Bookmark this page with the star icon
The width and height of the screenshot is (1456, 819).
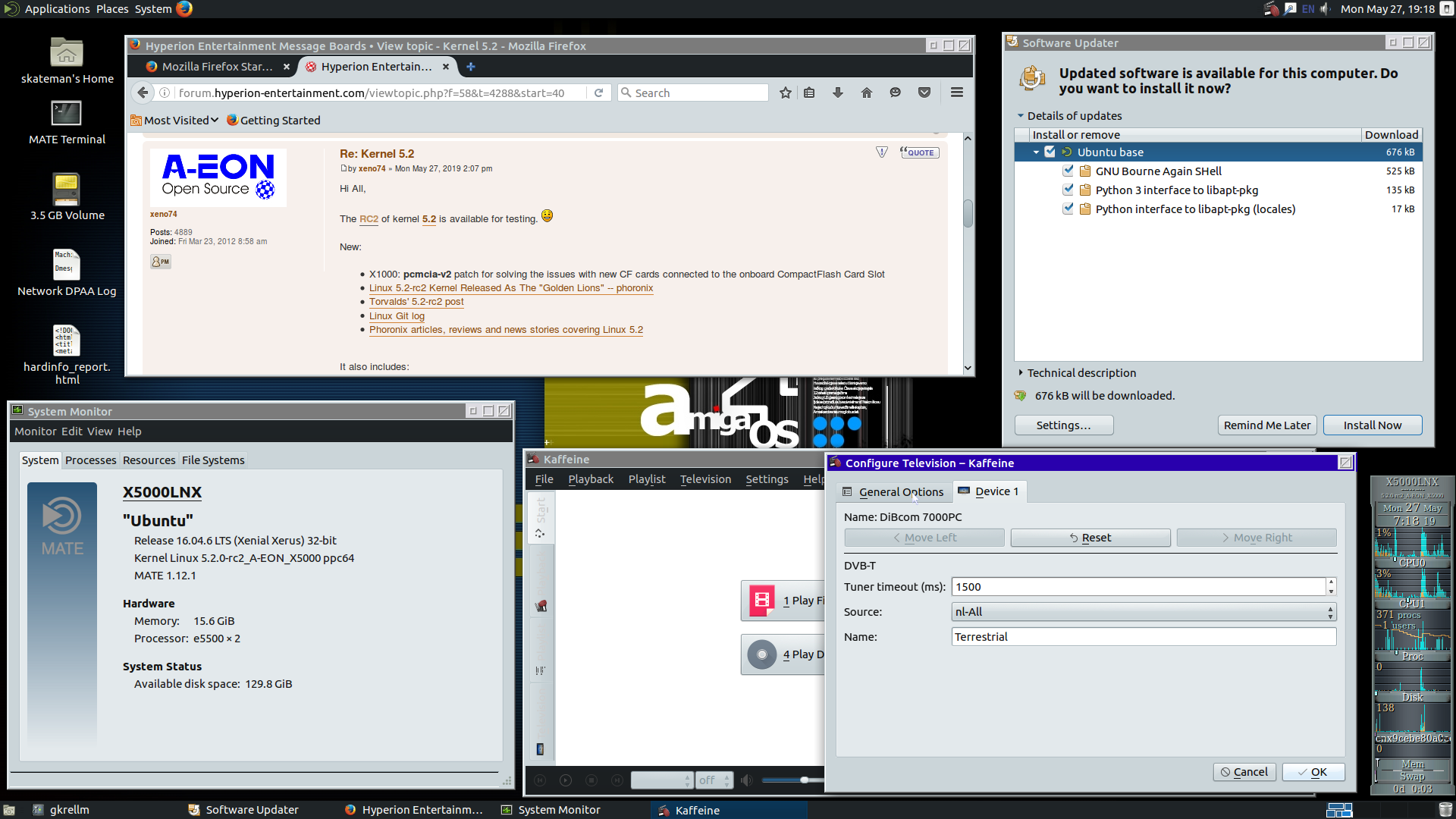786,93
